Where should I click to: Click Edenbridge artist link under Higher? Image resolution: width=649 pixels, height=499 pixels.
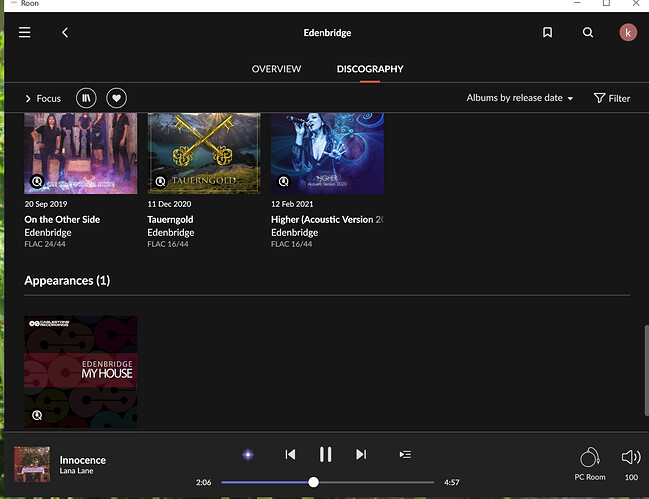click(294, 233)
